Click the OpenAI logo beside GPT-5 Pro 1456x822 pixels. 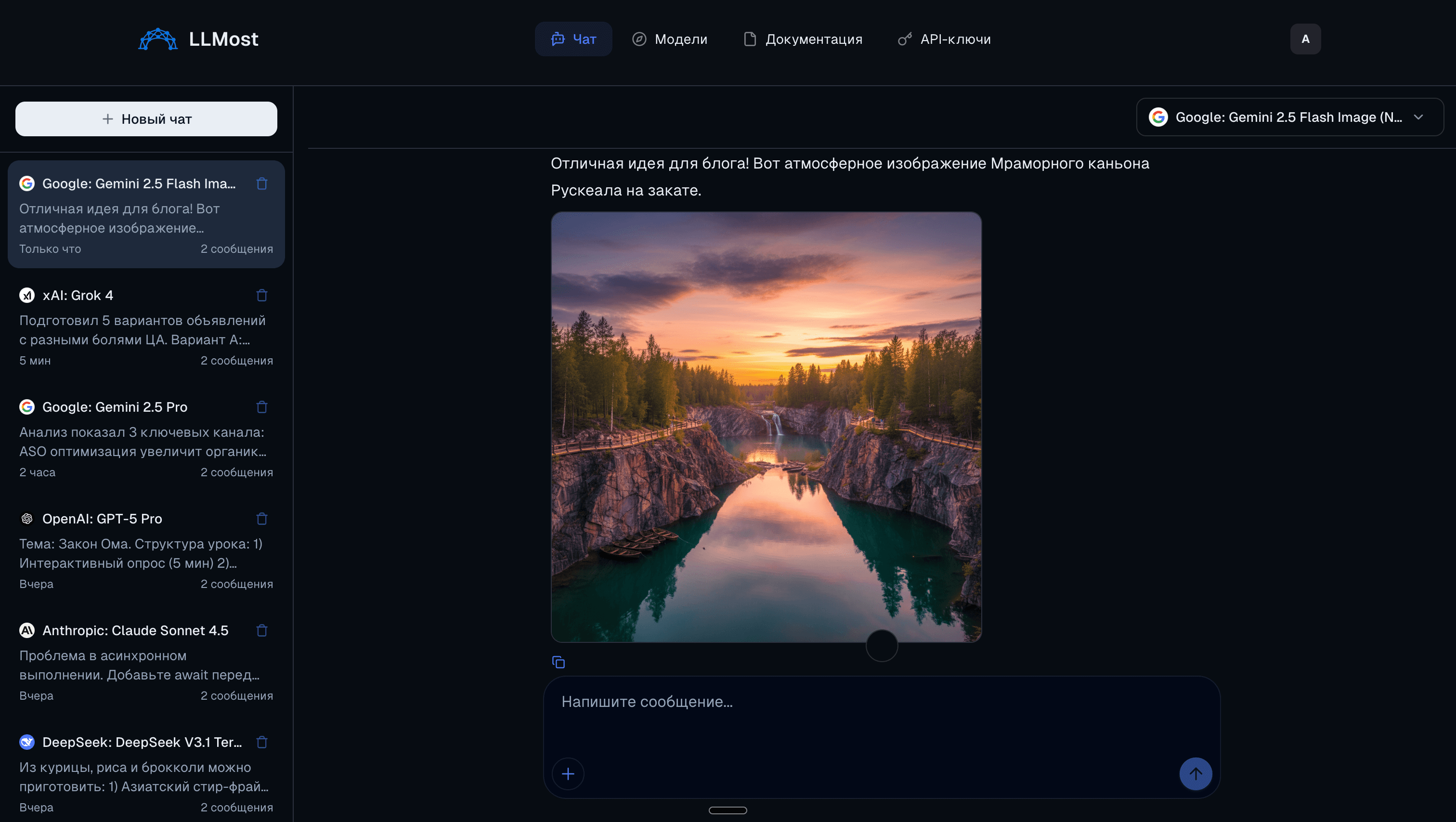tap(26, 519)
